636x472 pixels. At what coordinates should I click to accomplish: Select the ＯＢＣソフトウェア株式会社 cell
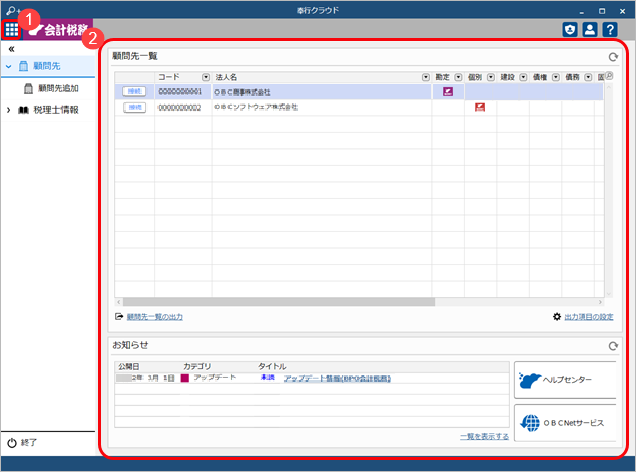coord(322,107)
